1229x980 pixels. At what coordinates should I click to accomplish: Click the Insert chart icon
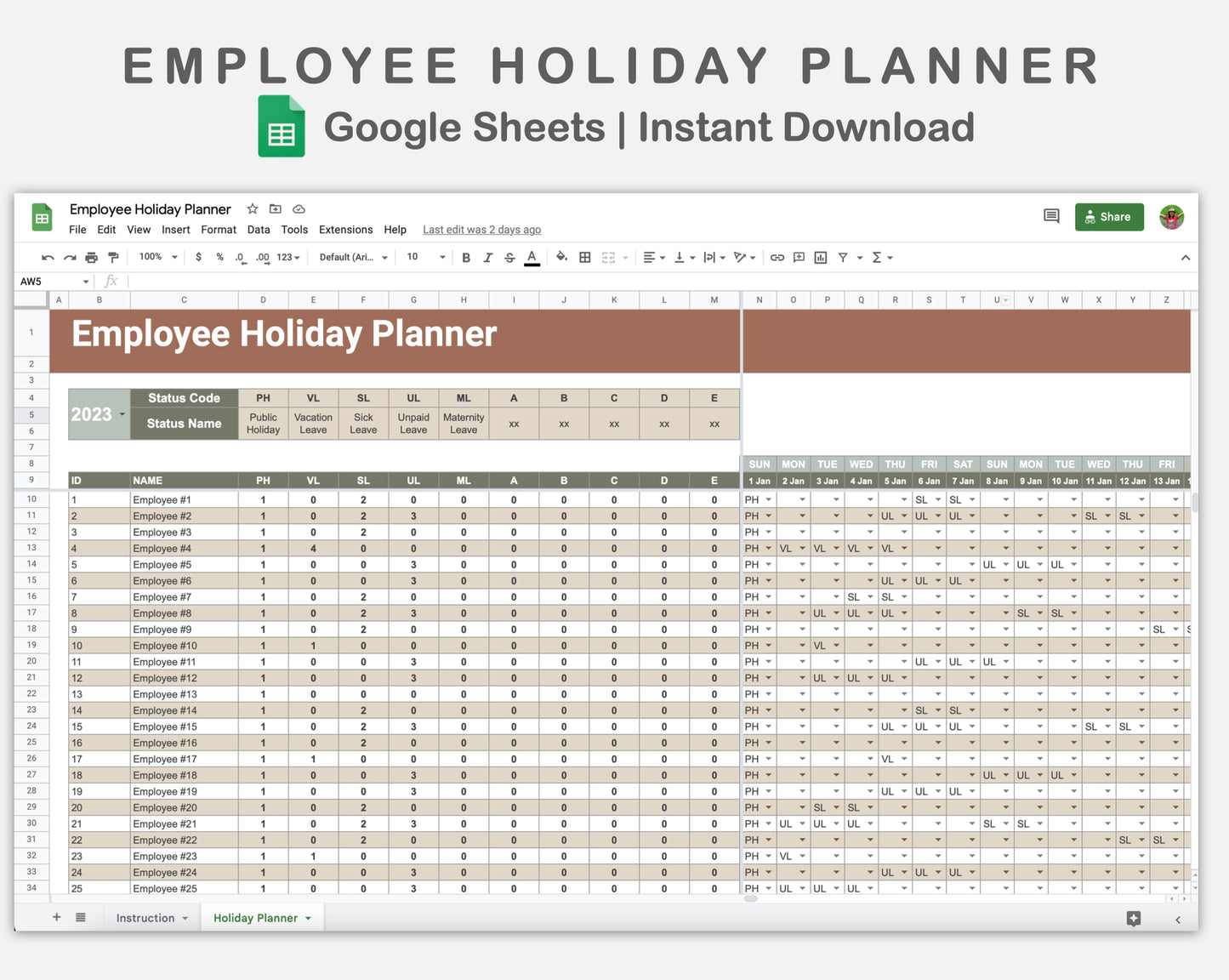[820, 257]
